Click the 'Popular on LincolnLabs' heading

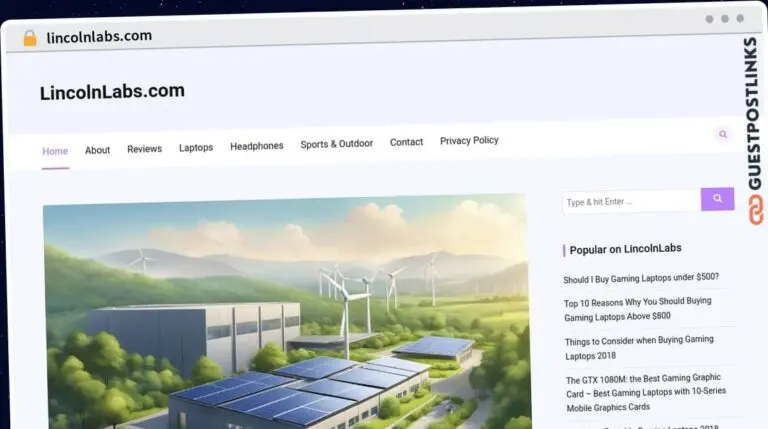(x=625, y=249)
